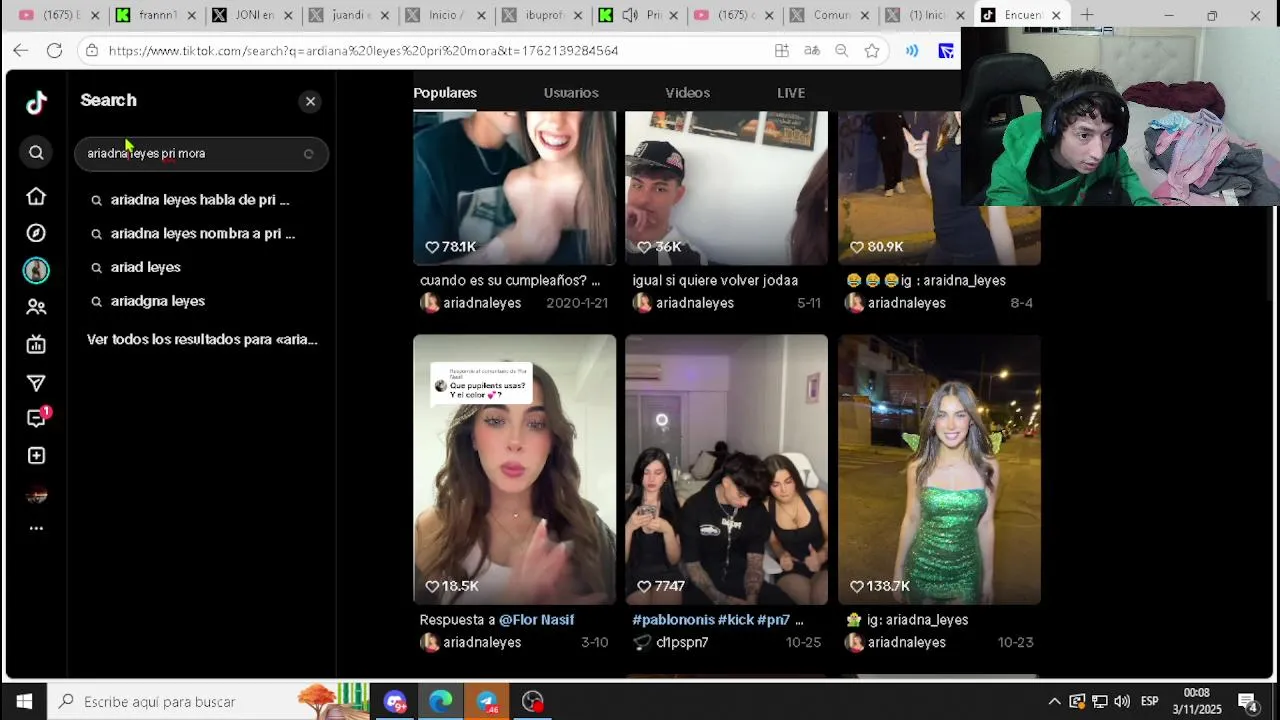Open the search magnifier icon in sidebar
1280x720 pixels.
(36, 152)
